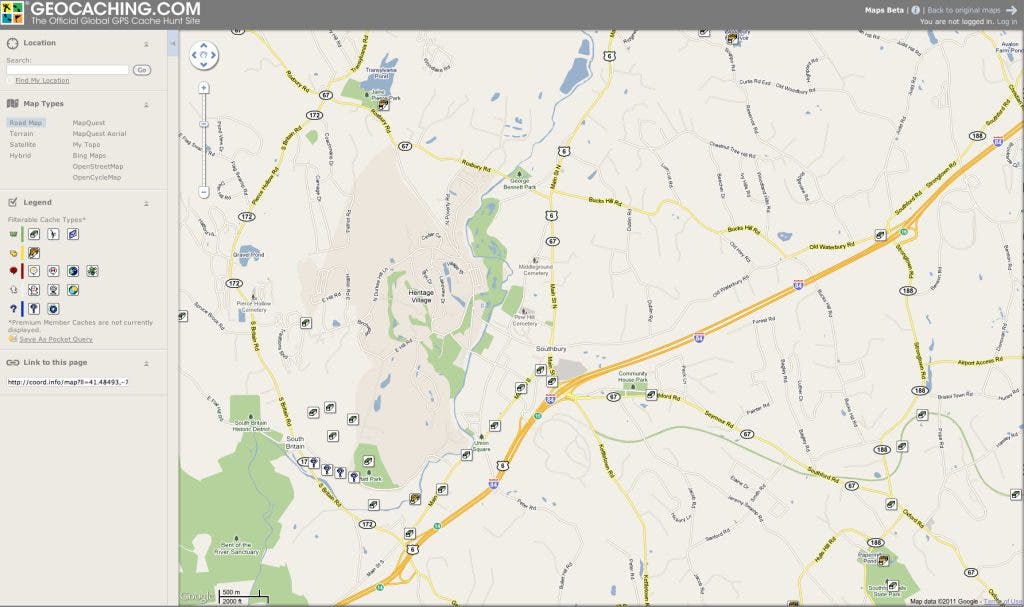
Task: Collapse the Location panel
Action: (146, 44)
